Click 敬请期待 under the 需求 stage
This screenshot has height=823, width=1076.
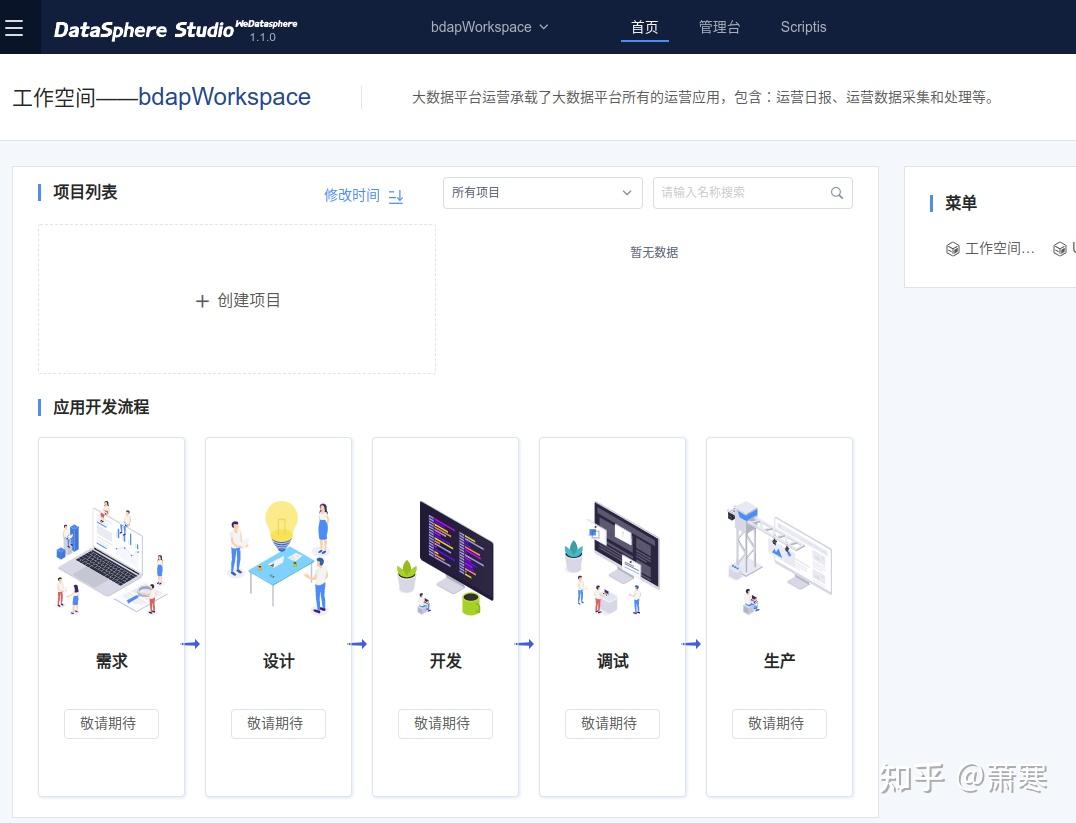[x=111, y=723]
